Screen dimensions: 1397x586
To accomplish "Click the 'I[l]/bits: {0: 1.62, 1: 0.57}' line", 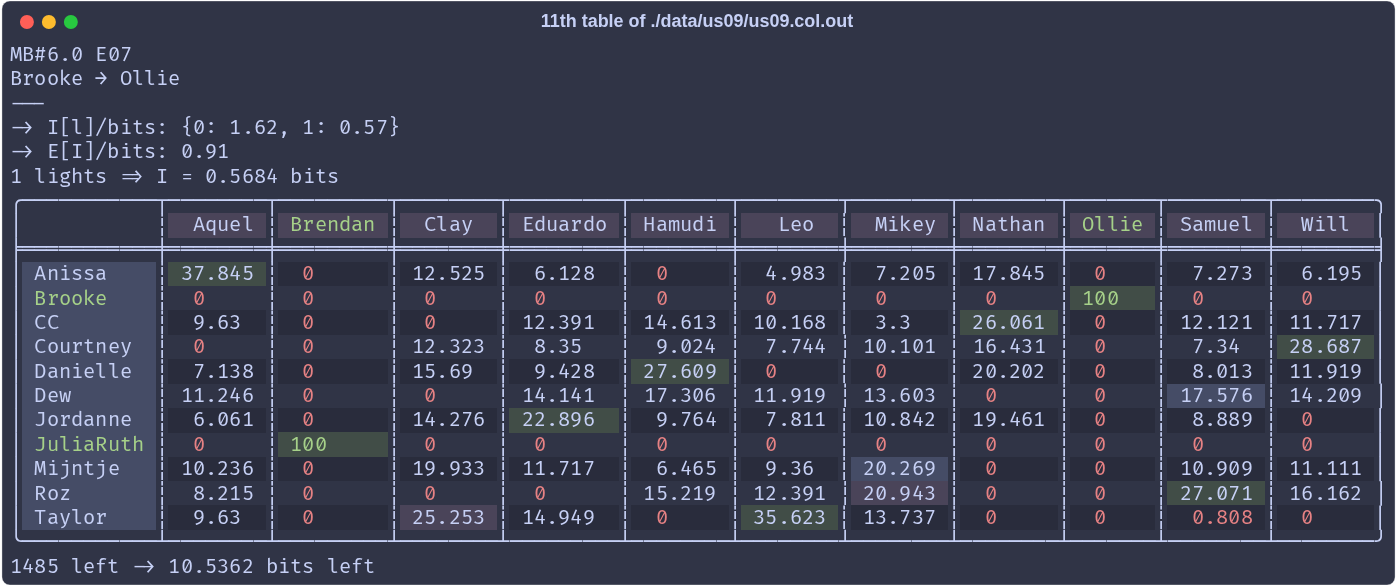I will (205, 127).
